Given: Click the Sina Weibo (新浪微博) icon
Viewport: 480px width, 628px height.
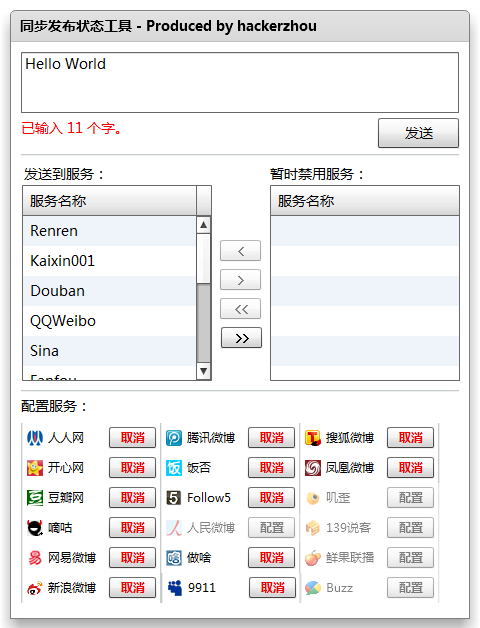Looking at the screenshot, I should tap(35, 588).
